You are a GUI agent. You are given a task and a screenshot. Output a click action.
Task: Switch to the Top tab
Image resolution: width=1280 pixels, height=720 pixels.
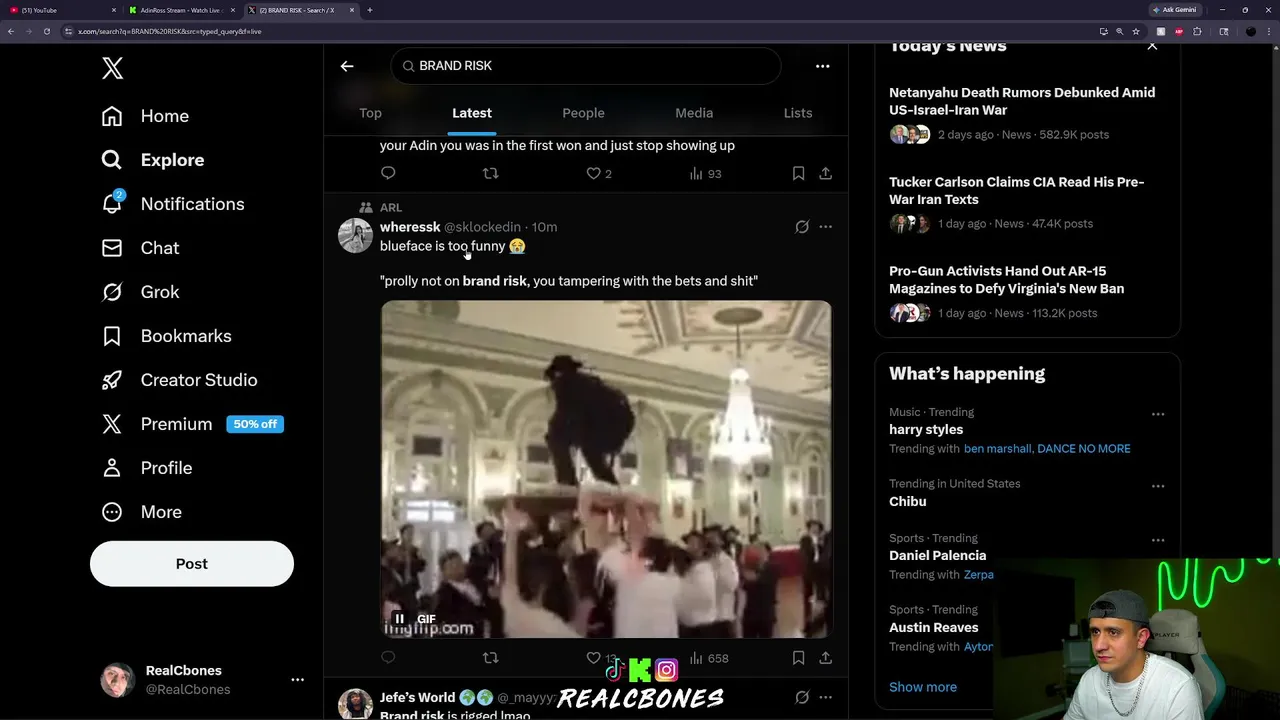point(370,113)
